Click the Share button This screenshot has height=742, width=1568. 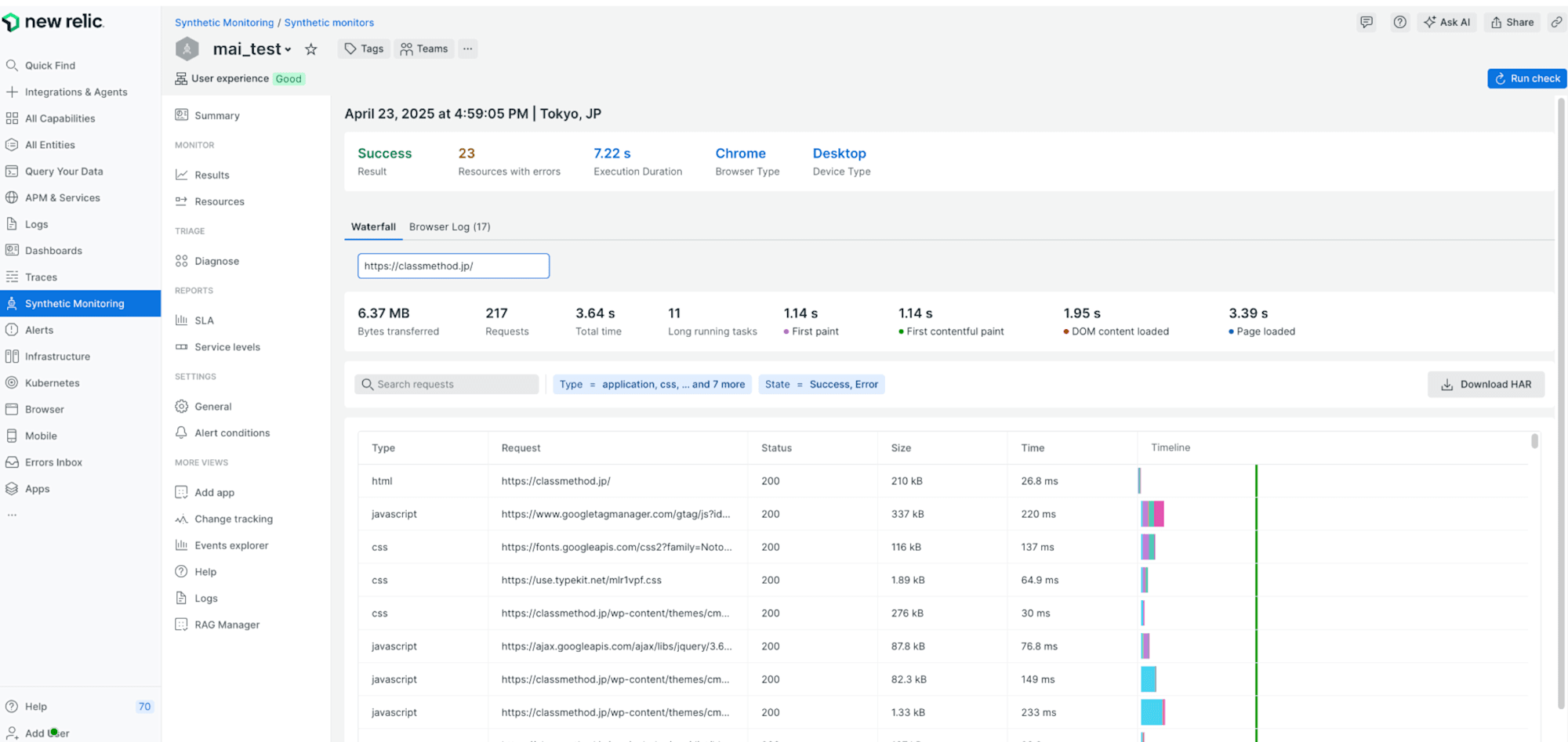click(x=1512, y=22)
